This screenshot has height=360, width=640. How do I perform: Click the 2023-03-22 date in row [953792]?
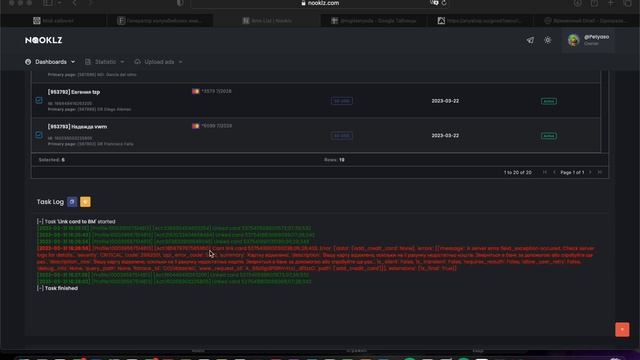pyautogui.click(x=445, y=101)
